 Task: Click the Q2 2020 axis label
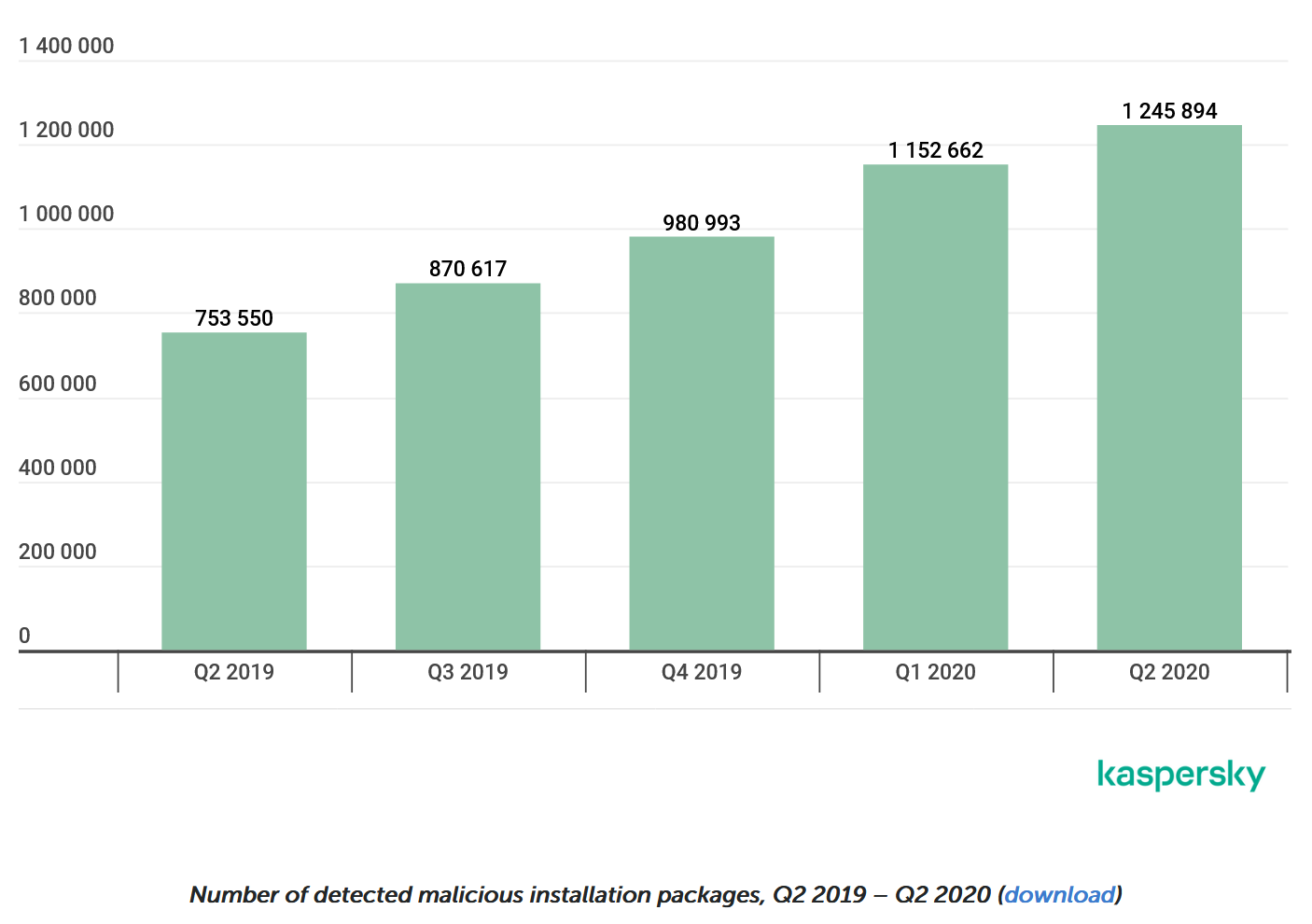[1169, 672]
